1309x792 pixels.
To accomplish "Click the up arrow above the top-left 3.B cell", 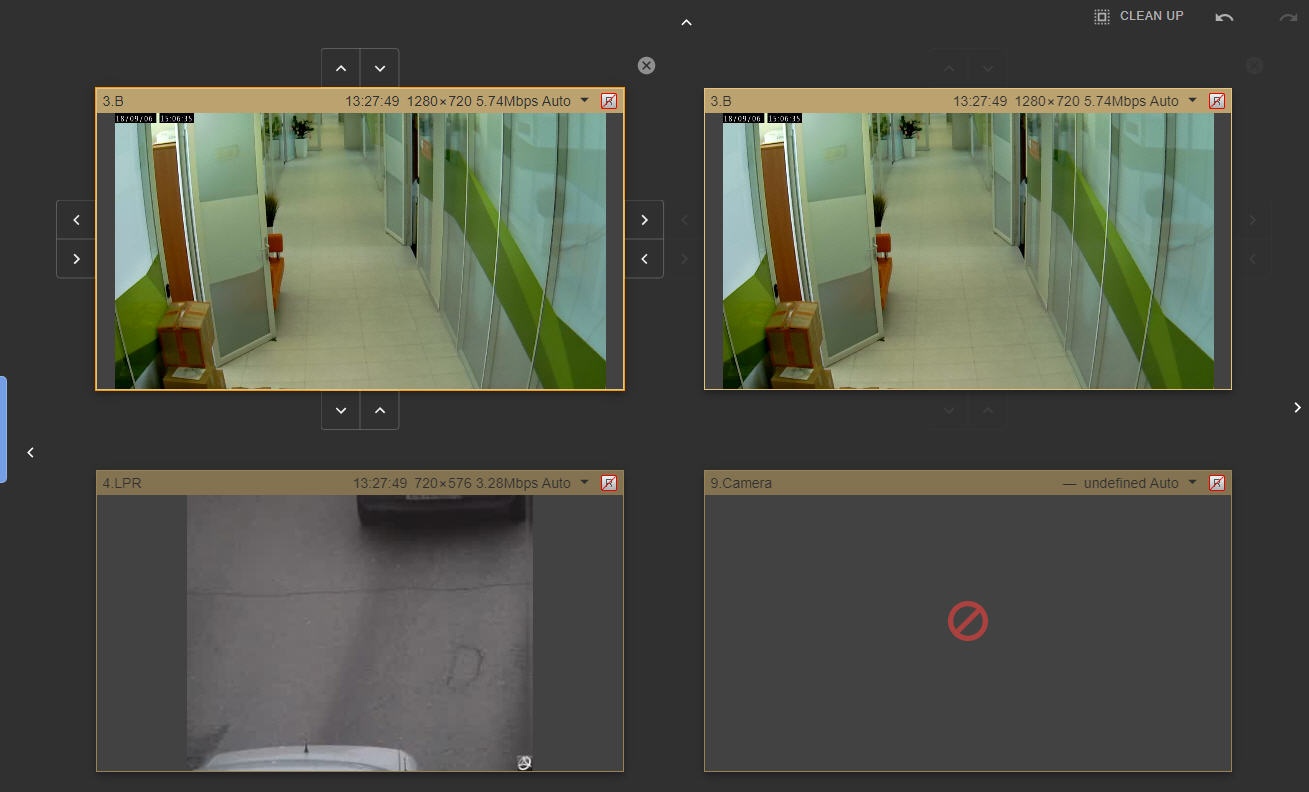I will pos(341,68).
